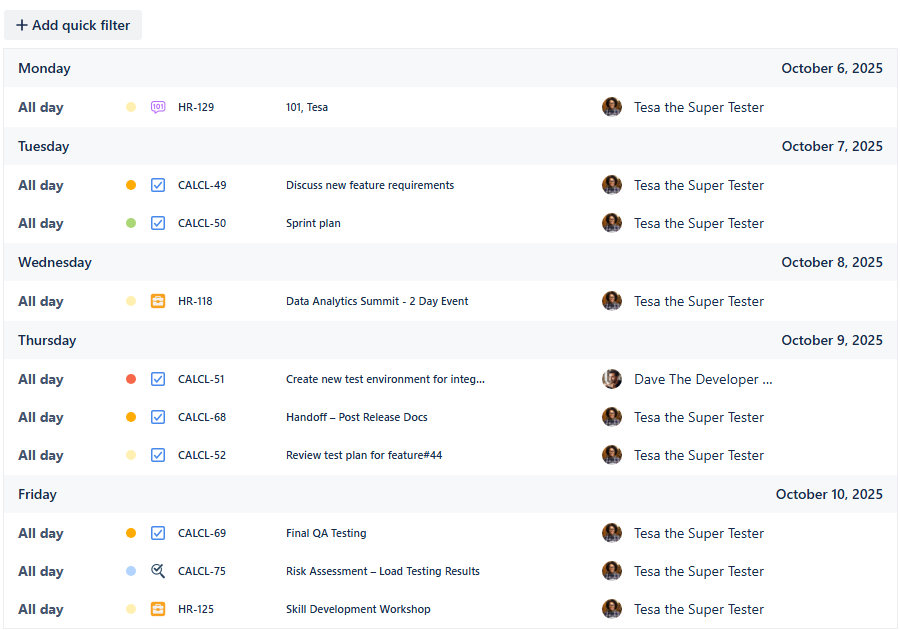Open the Data Analytics Summit event
Image resolution: width=900 pixels, height=630 pixels.
[x=376, y=301]
